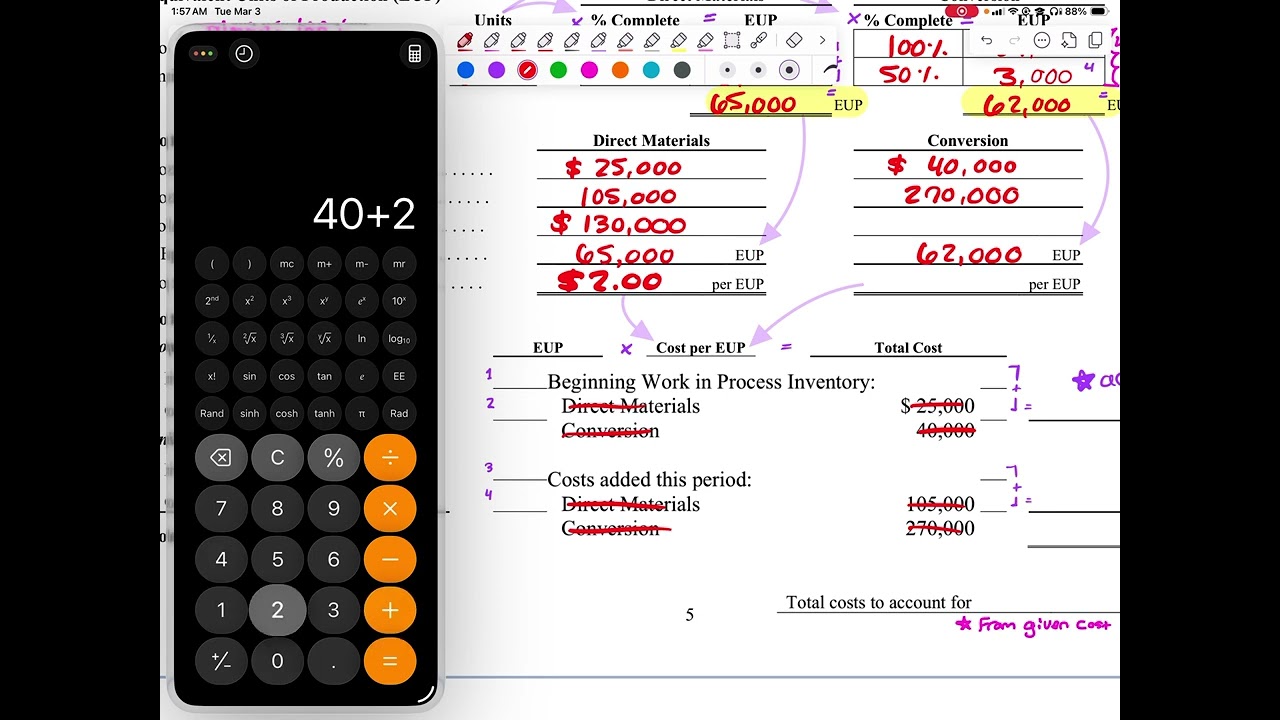This screenshot has height=720, width=1280.
Task: Tap the open parenthesis key
Action: point(212,264)
